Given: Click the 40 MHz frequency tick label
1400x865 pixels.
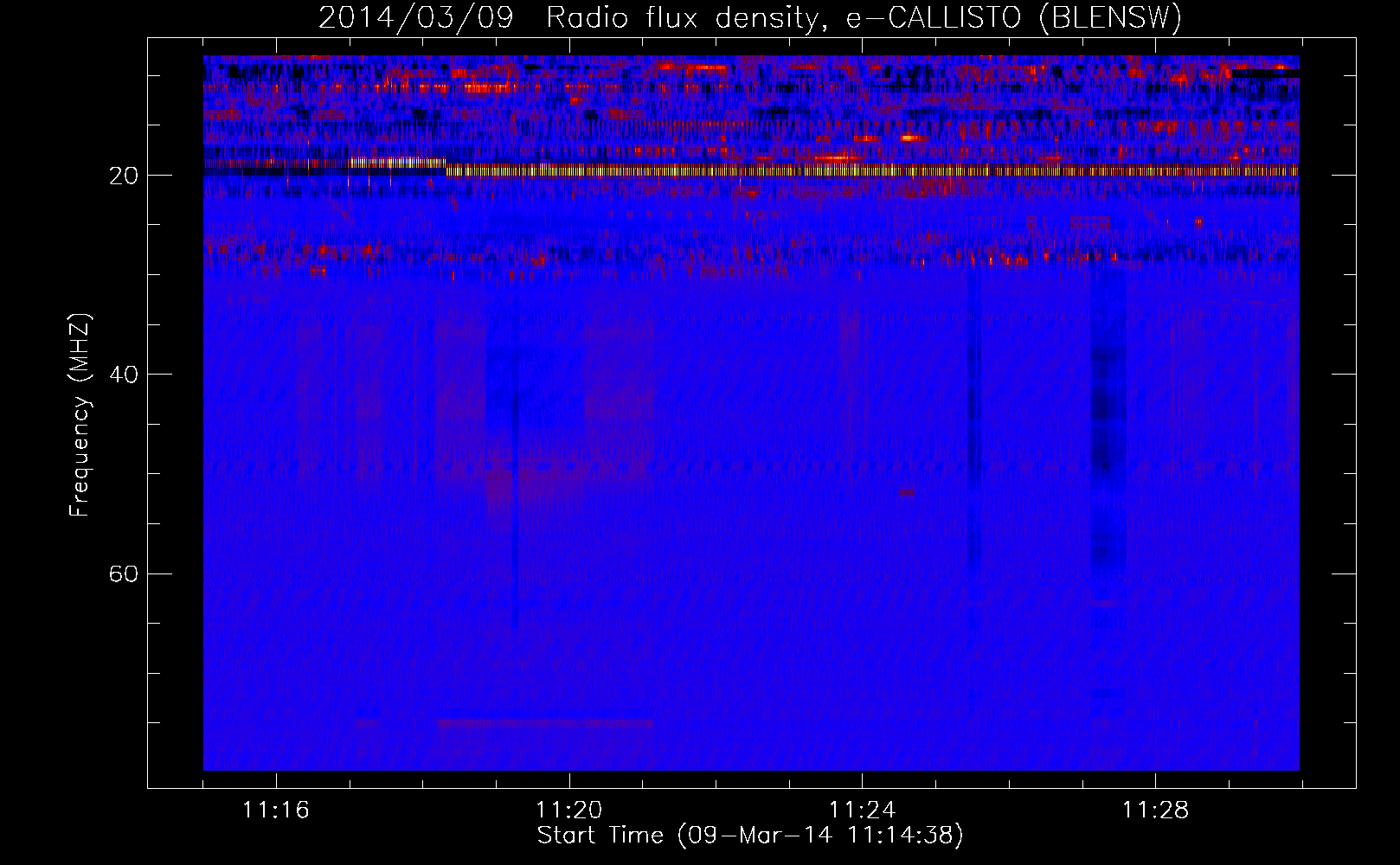Looking at the screenshot, I should (124, 375).
